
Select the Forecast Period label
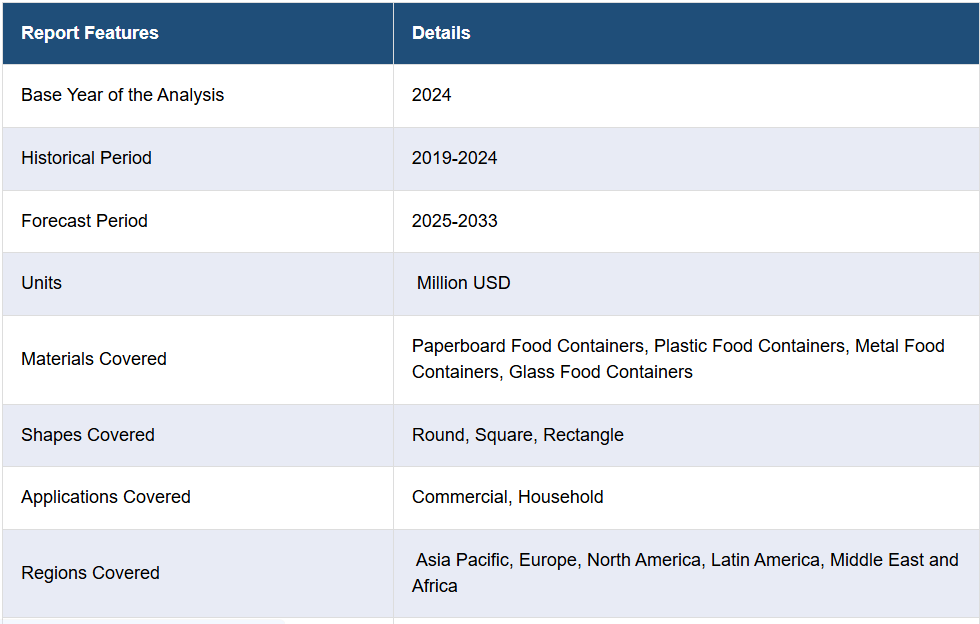pos(84,221)
